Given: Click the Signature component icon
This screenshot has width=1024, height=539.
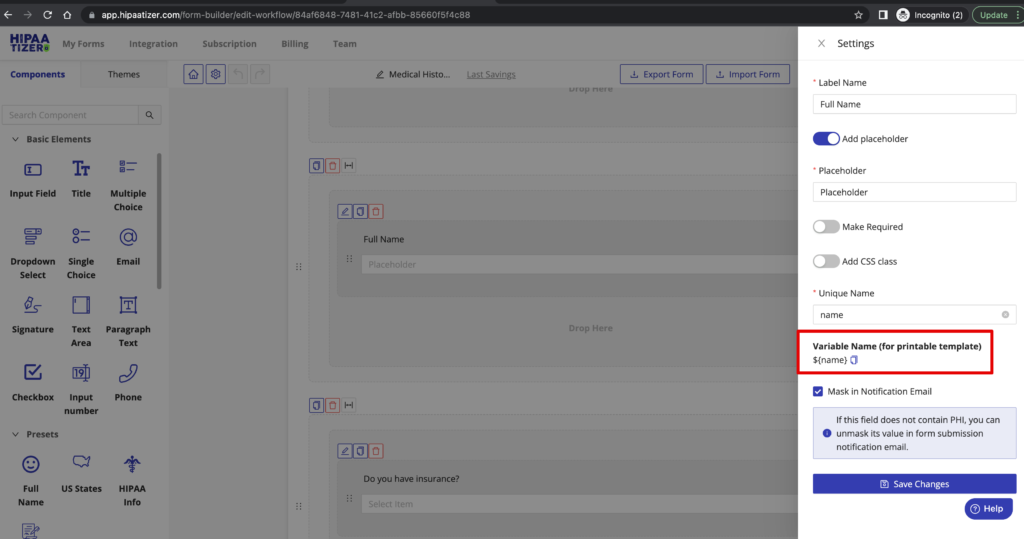Looking at the screenshot, I should pos(32,305).
